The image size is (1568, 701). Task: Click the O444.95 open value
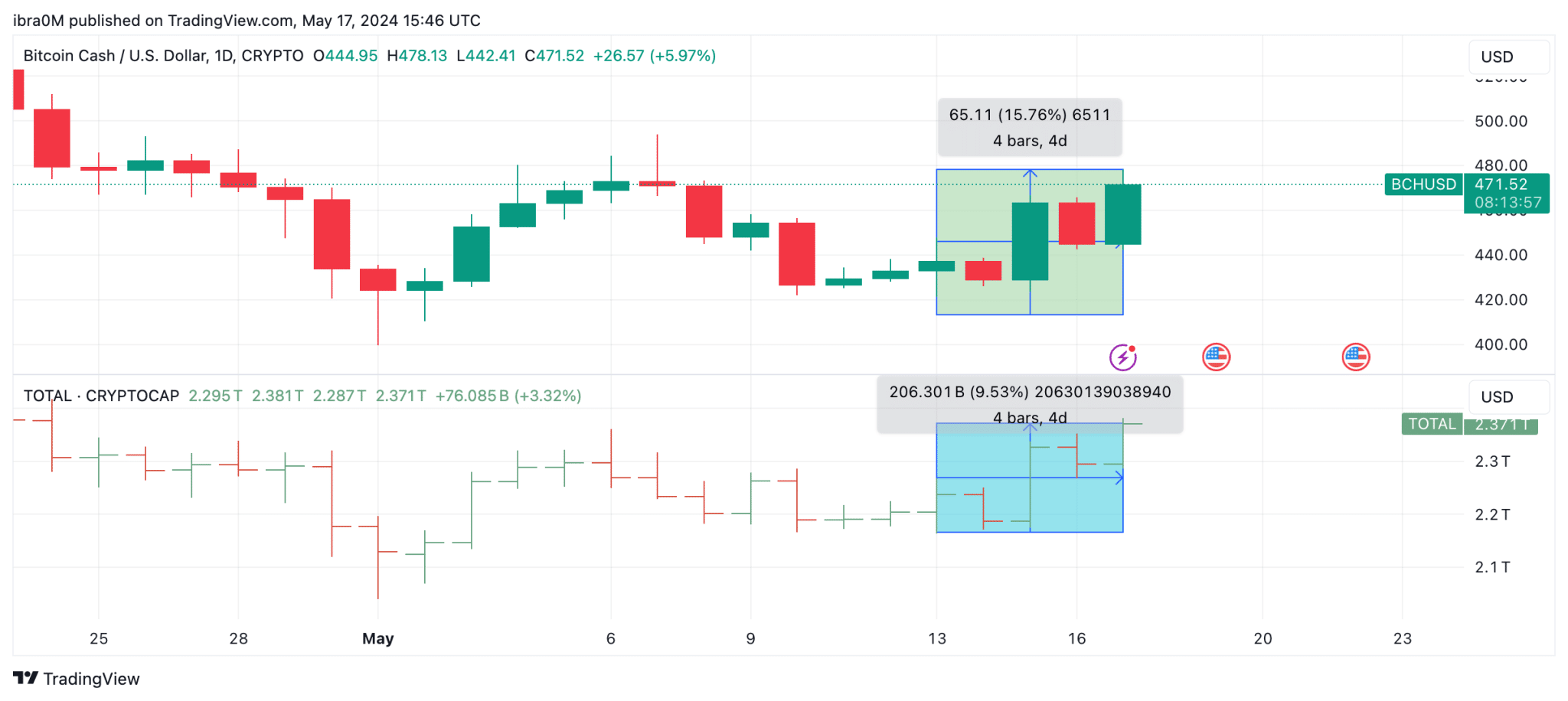pyautogui.click(x=345, y=56)
